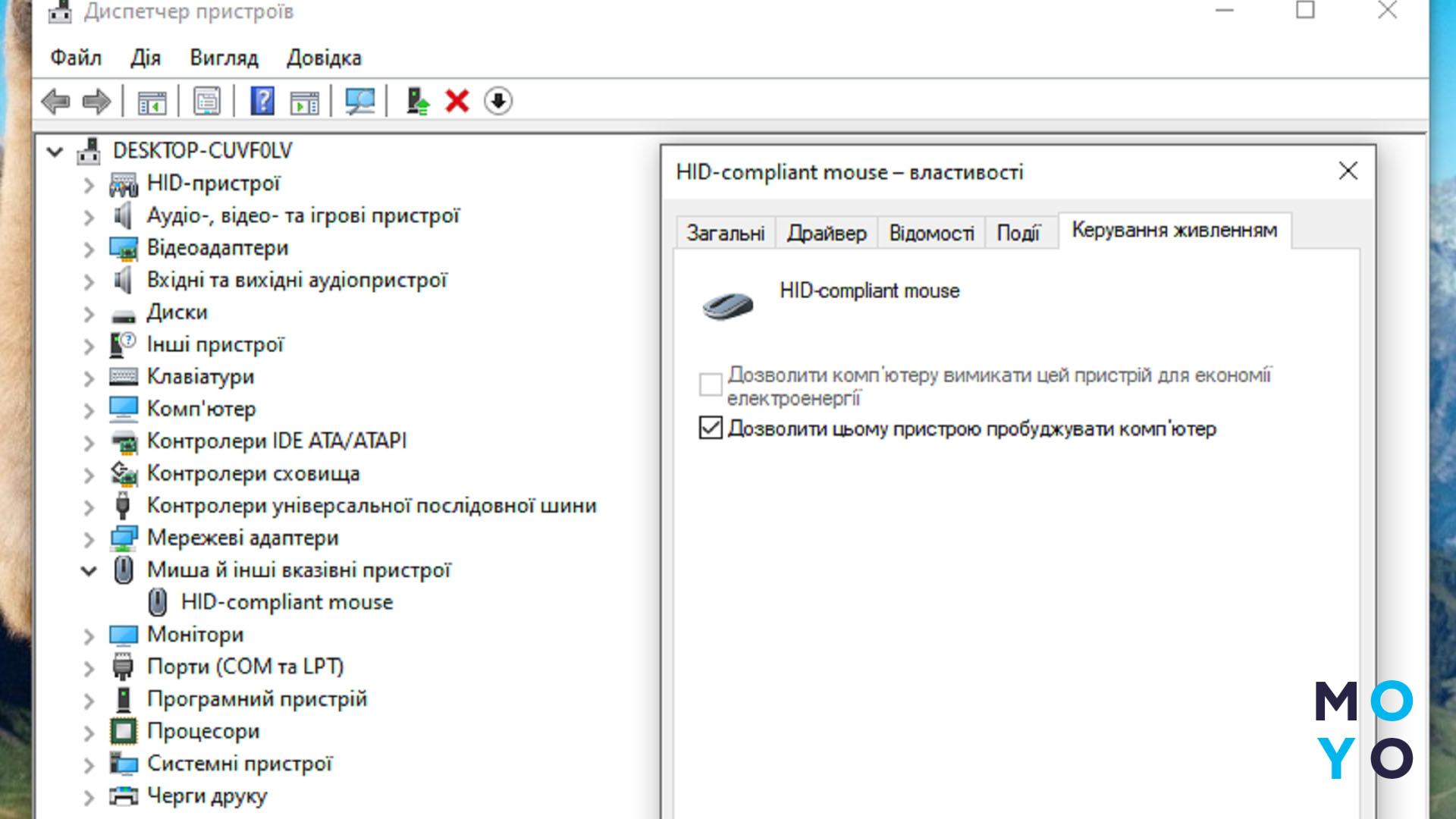The image size is (1456, 819).
Task: Click the Update driver green arrow icon
Action: click(417, 101)
